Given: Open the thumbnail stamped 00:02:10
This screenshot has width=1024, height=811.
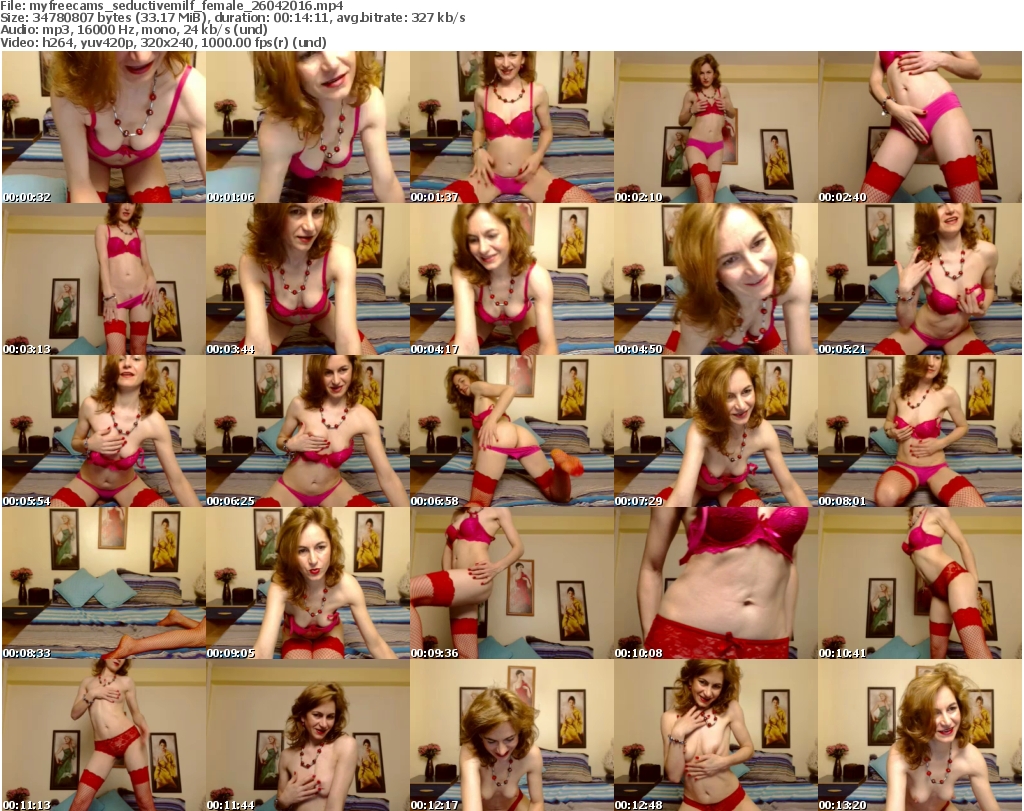Looking at the screenshot, I should (716, 127).
